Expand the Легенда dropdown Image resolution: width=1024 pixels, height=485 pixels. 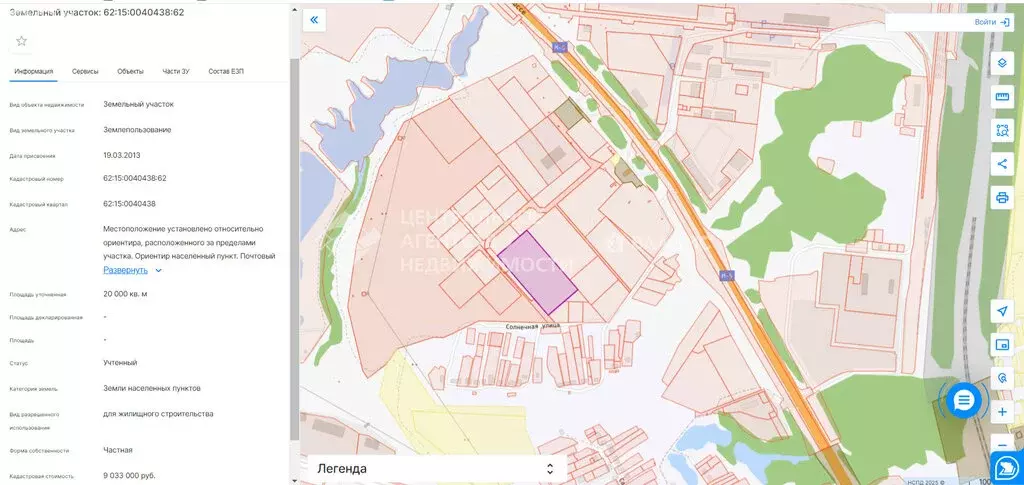434,469
